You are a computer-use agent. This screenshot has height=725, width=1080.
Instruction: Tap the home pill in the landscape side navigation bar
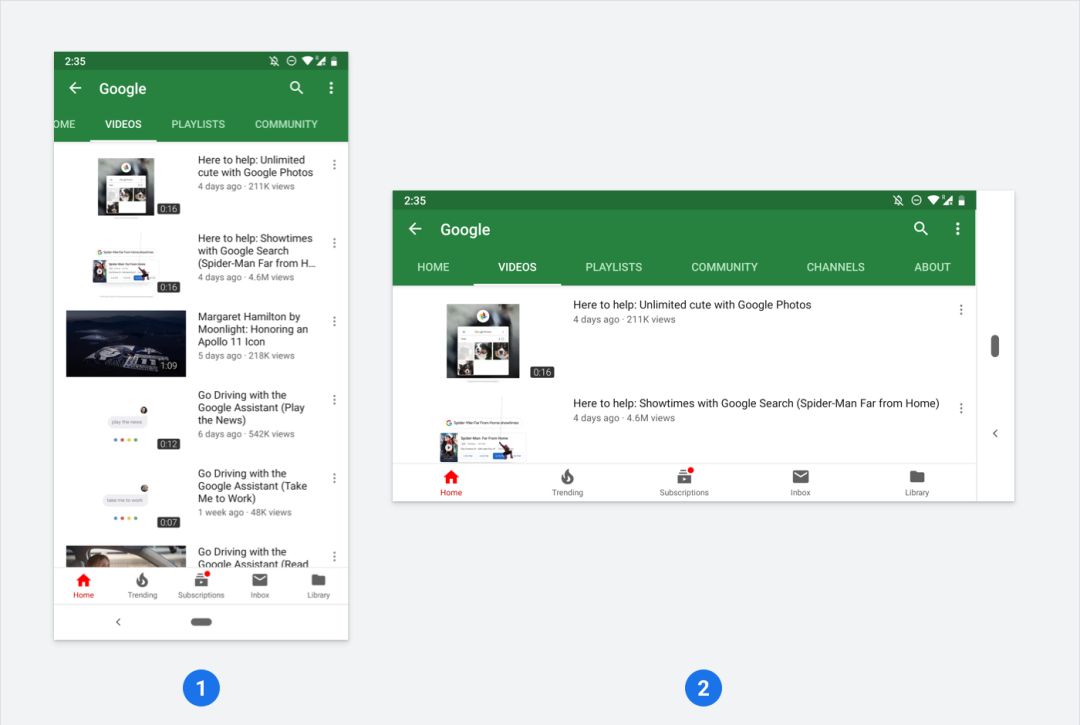click(995, 346)
